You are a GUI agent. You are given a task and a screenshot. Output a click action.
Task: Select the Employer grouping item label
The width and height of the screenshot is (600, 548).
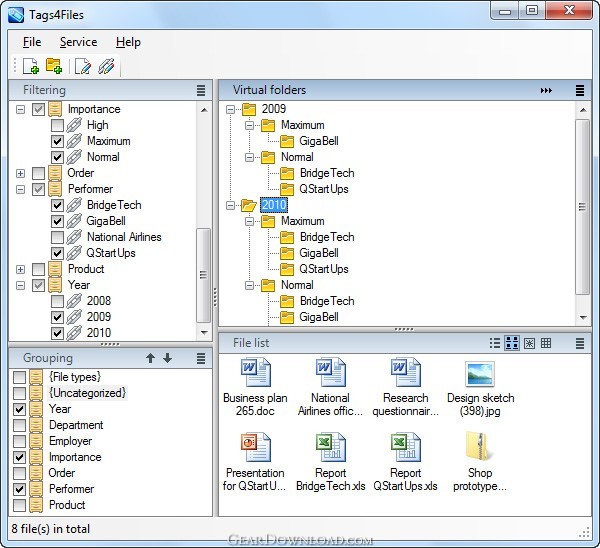tap(70, 441)
